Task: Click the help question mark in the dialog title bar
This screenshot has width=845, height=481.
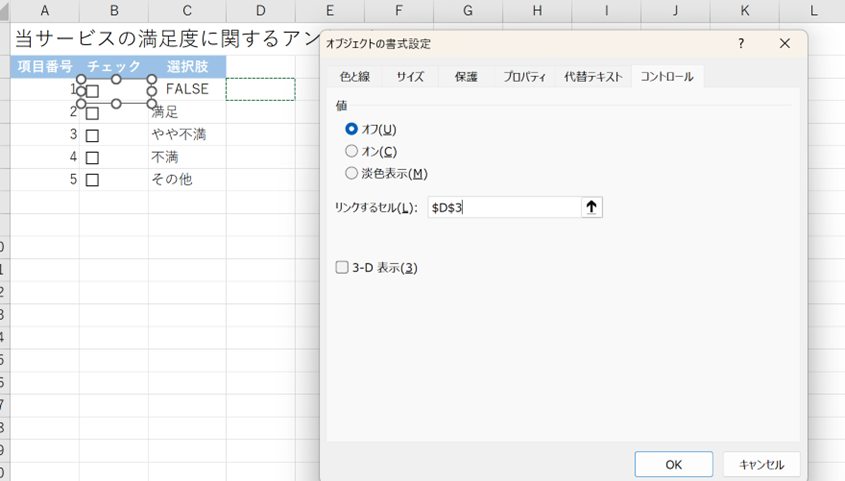Action: [741, 44]
